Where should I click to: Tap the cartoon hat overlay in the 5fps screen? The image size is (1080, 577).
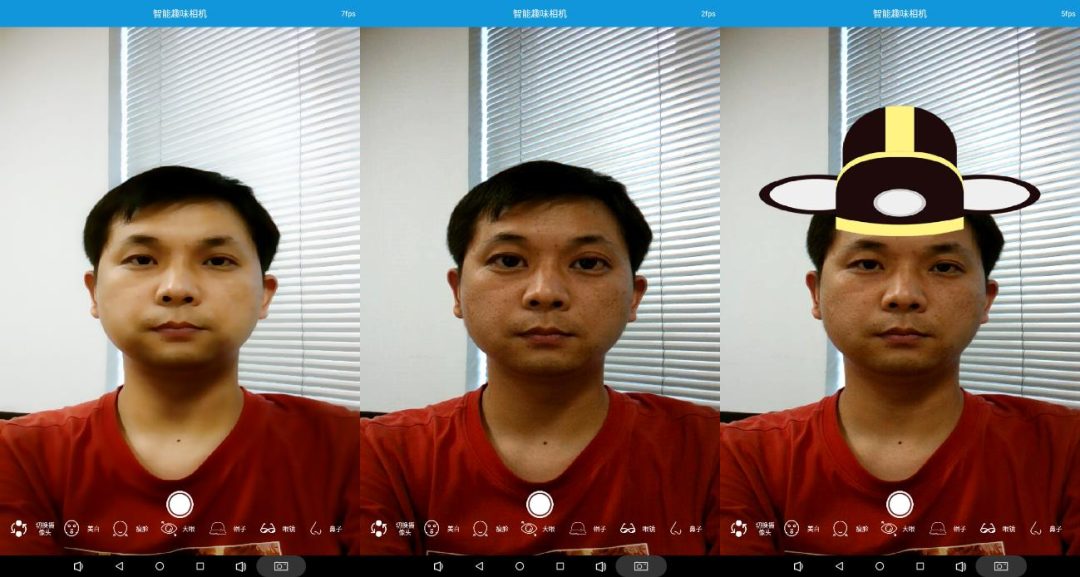[900, 172]
